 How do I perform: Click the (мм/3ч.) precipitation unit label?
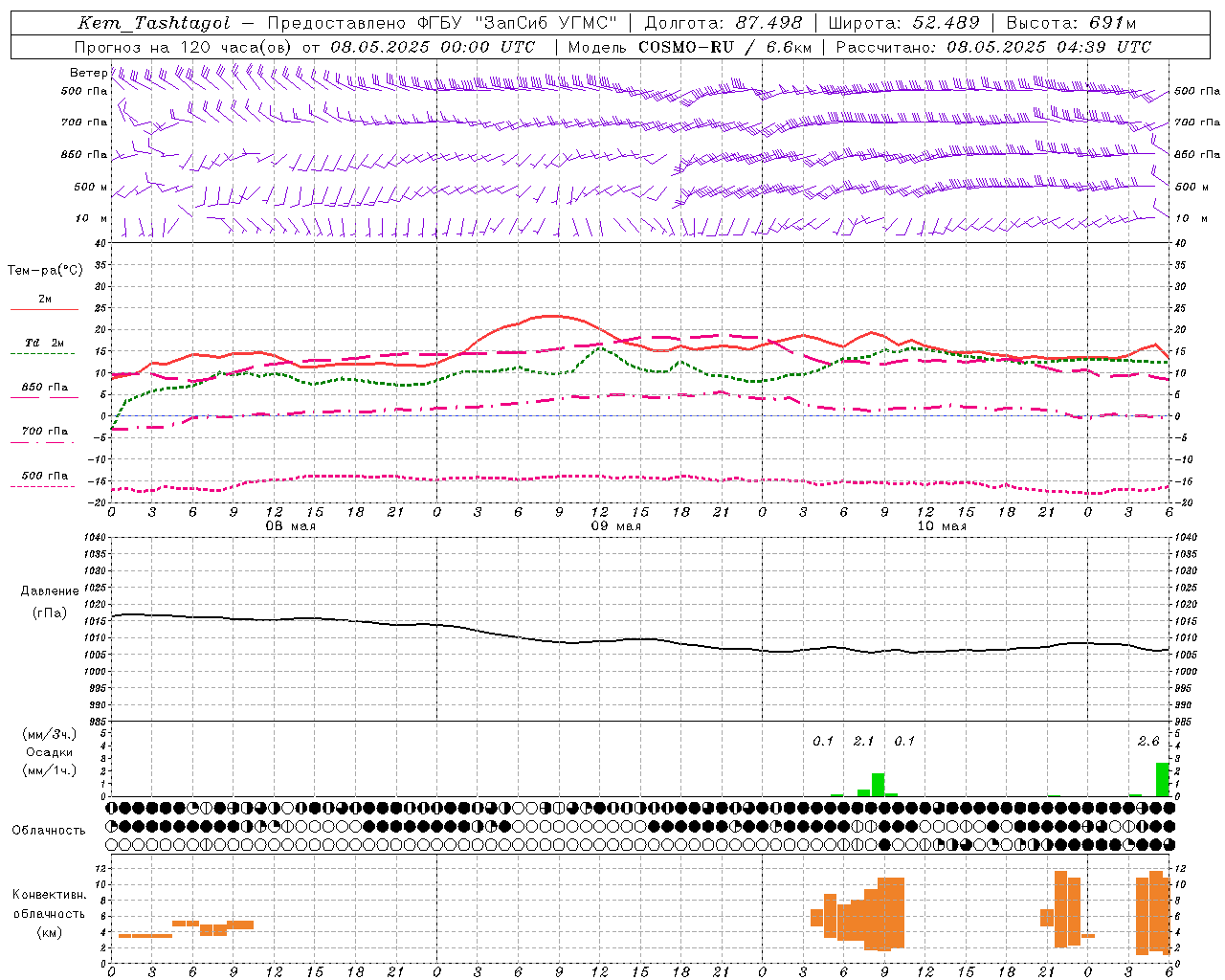point(50,734)
